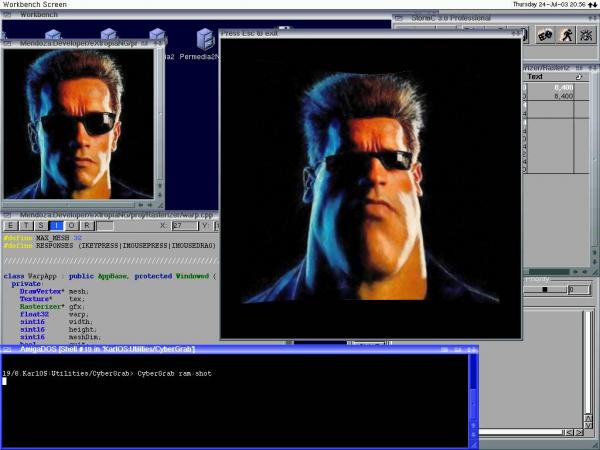Click the 'DrawVertex* mesh' code line

(52, 291)
